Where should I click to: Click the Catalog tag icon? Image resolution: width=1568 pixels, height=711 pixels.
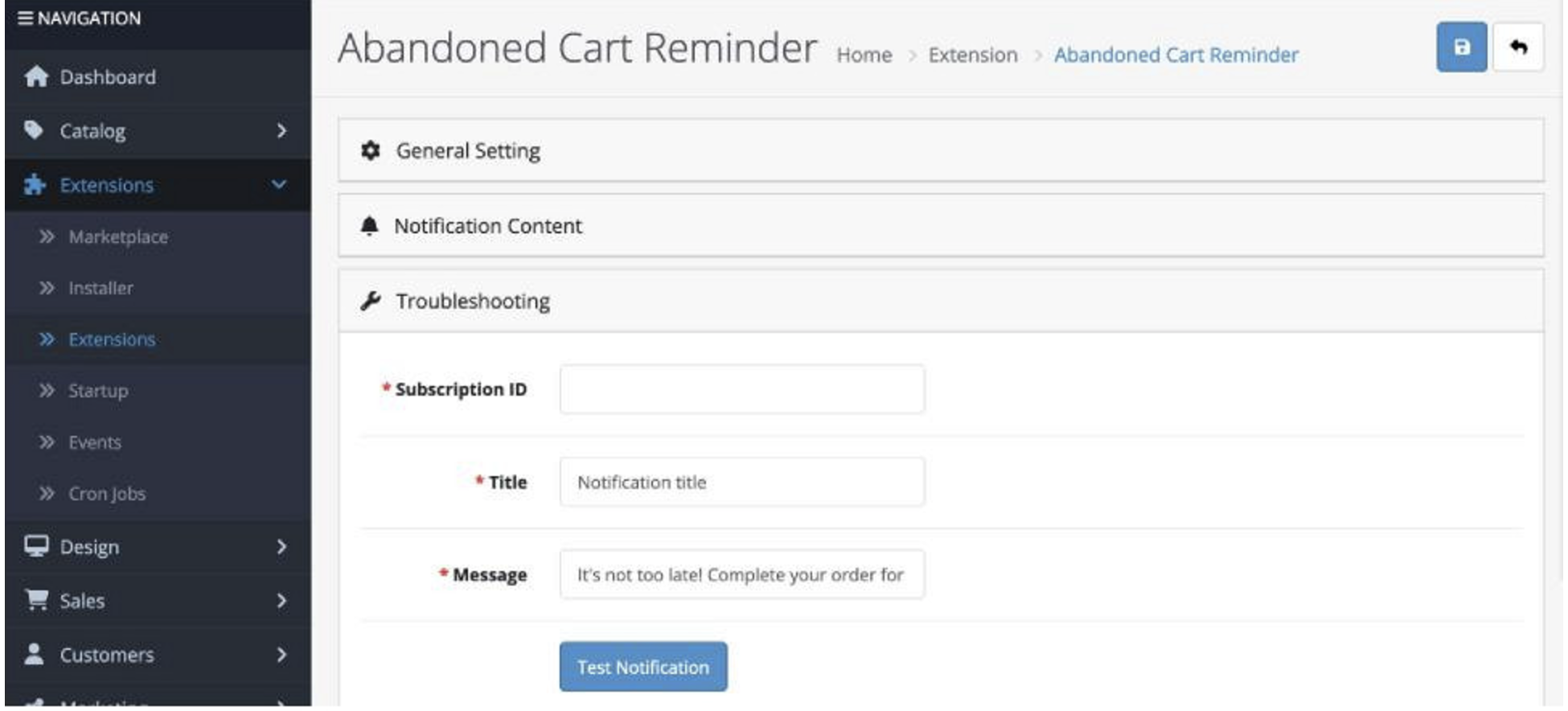point(34,129)
